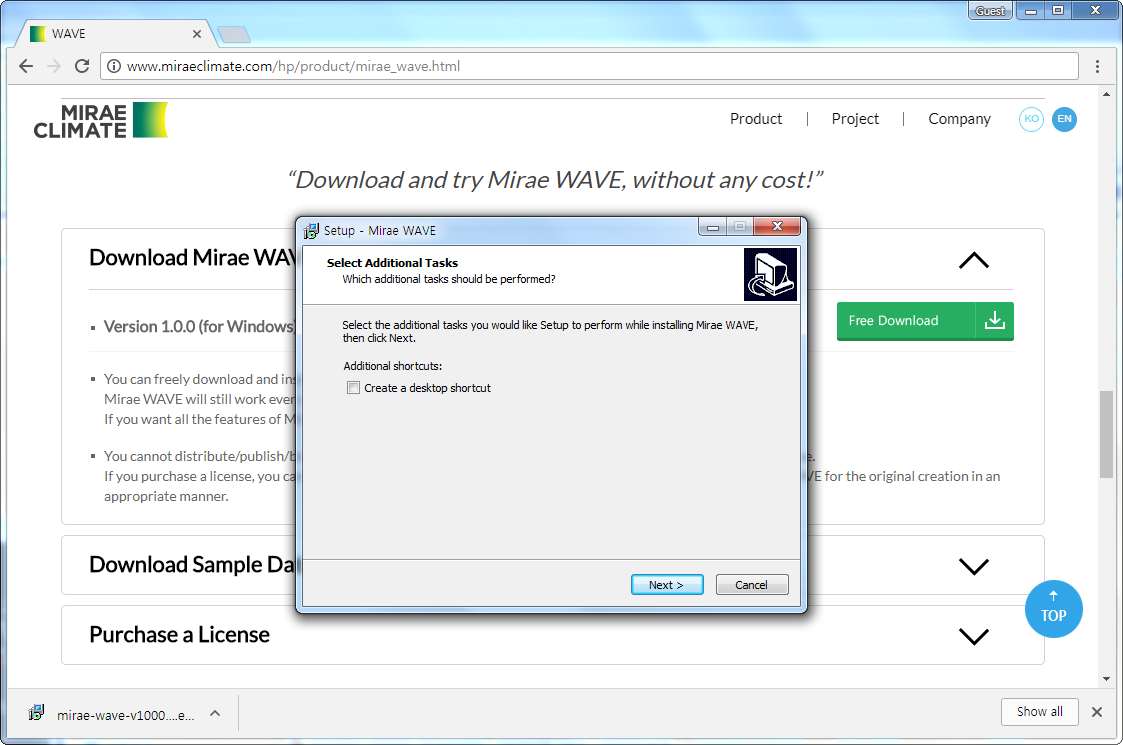The height and width of the screenshot is (745, 1123).
Task: Open the Product menu
Action: (x=756, y=119)
